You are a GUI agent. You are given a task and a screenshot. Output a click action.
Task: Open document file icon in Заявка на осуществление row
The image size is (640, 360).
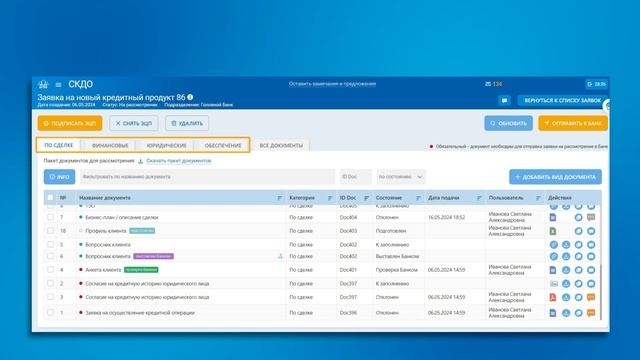[x=553, y=313]
